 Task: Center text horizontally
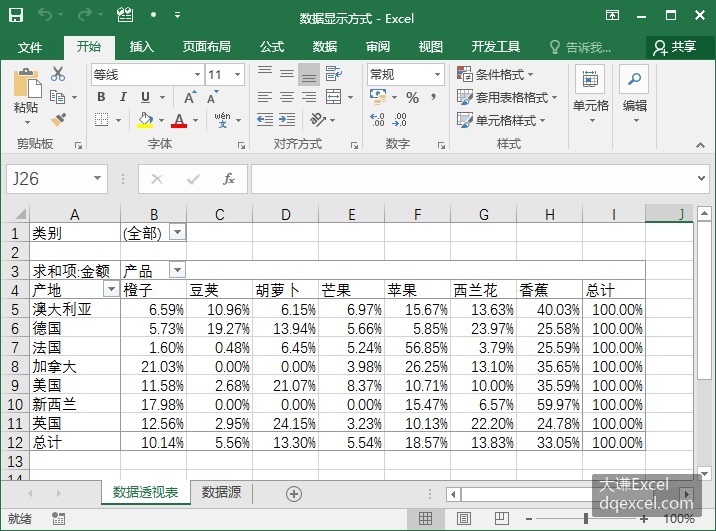[x=287, y=97]
